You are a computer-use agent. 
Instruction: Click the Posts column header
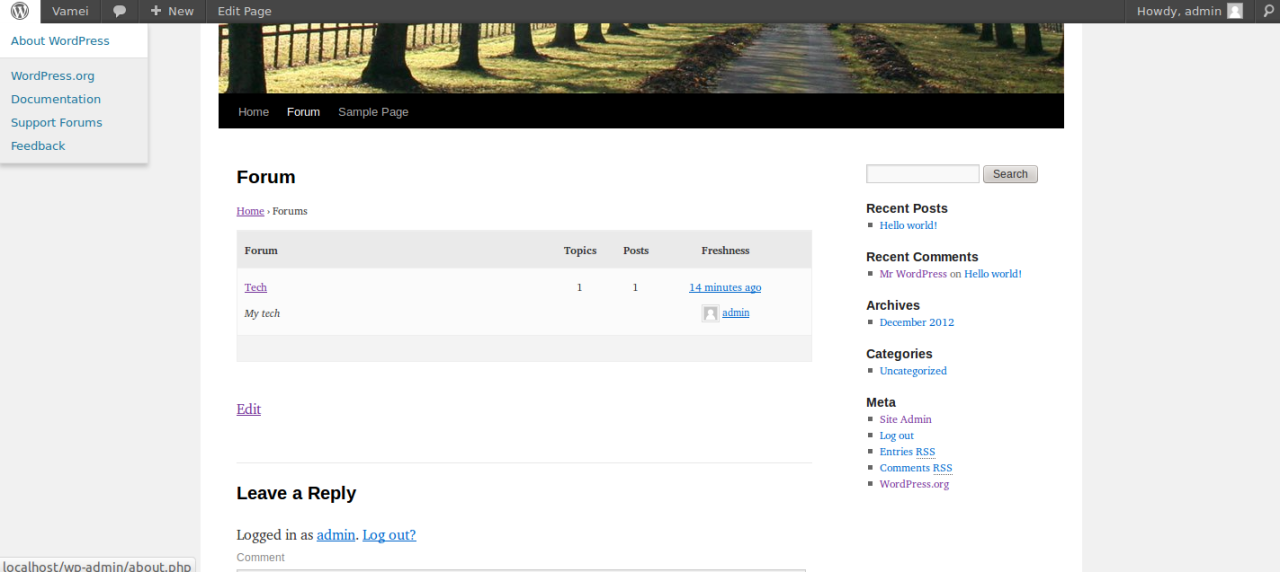click(636, 250)
